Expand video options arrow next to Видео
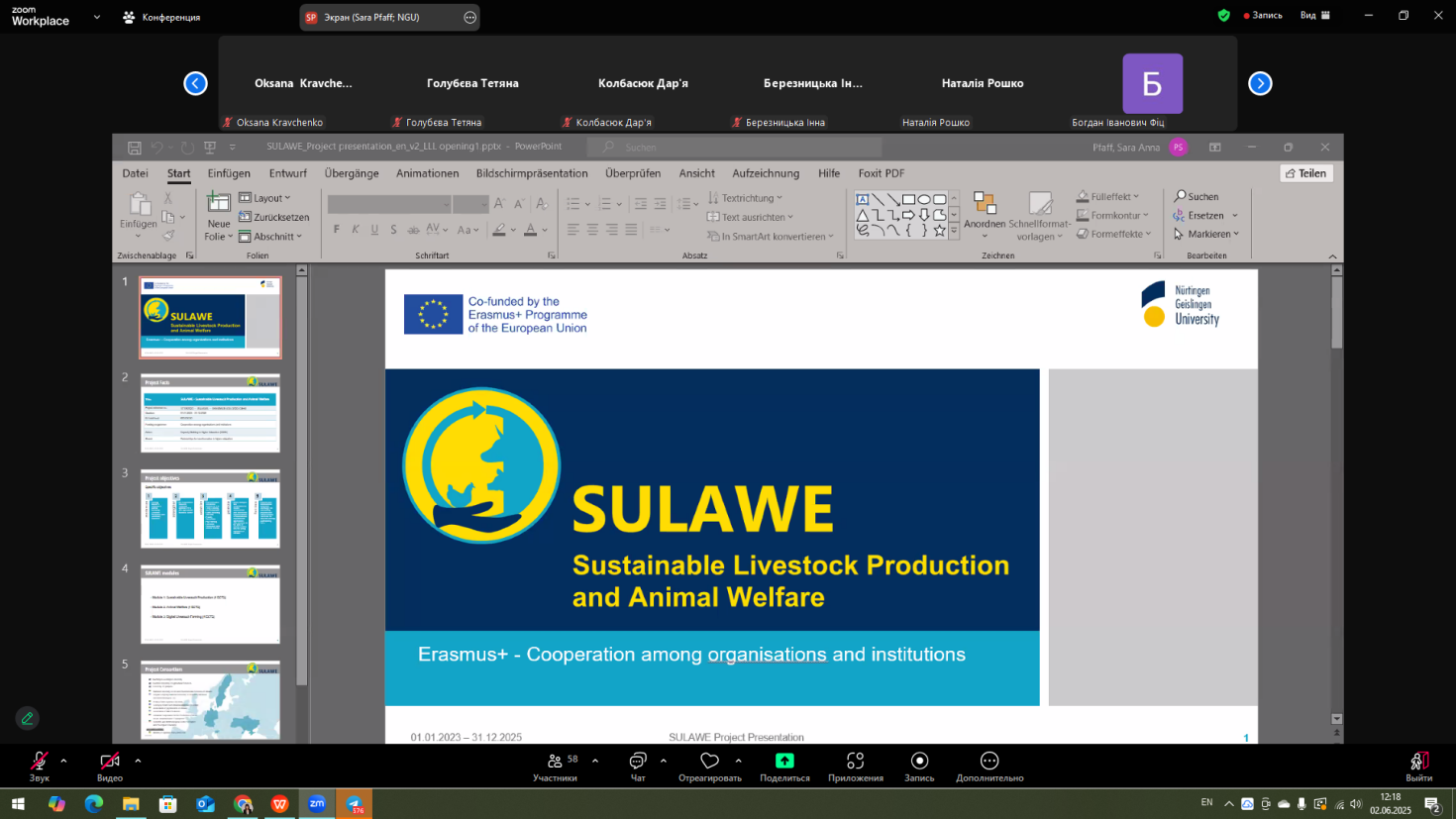 [x=138, y=761]
